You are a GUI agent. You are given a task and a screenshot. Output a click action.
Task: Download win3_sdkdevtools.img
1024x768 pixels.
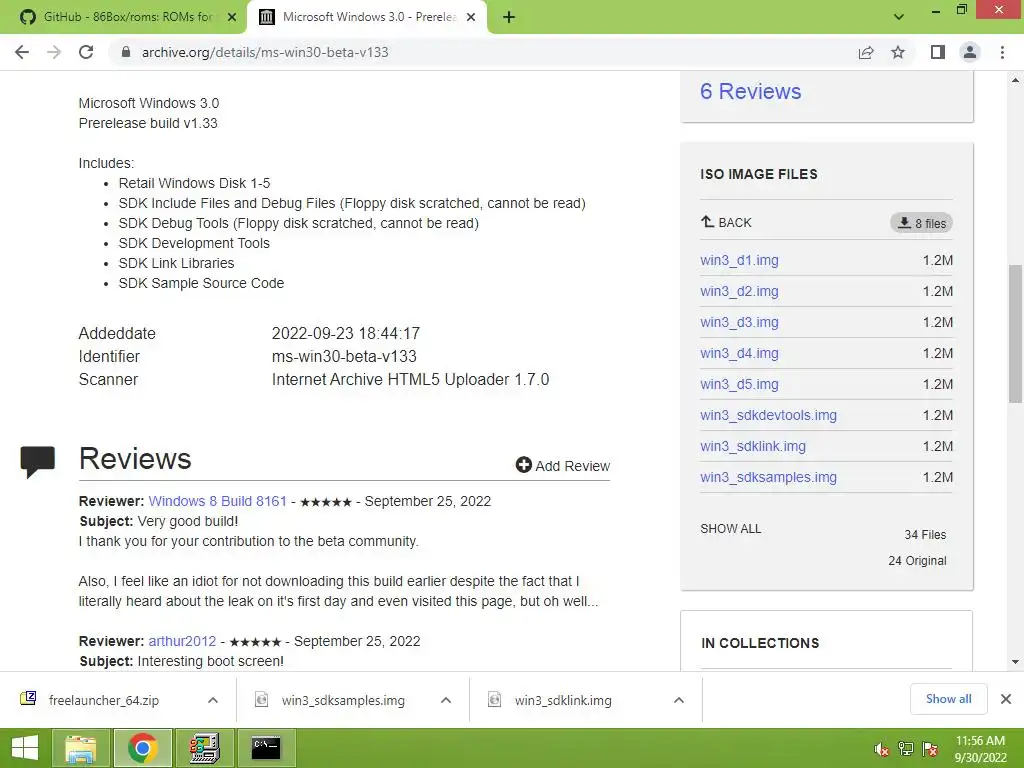coord(769,415)
